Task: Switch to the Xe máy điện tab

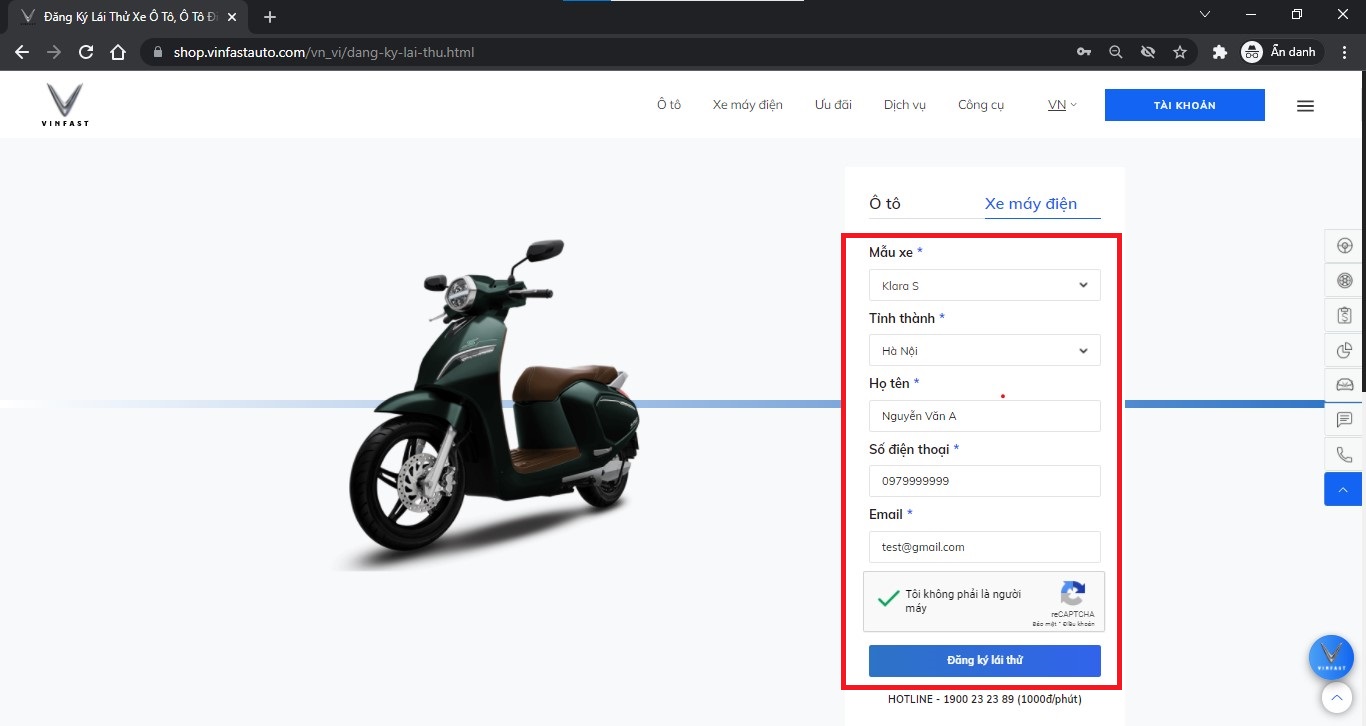Action: tap(1031, 203)
